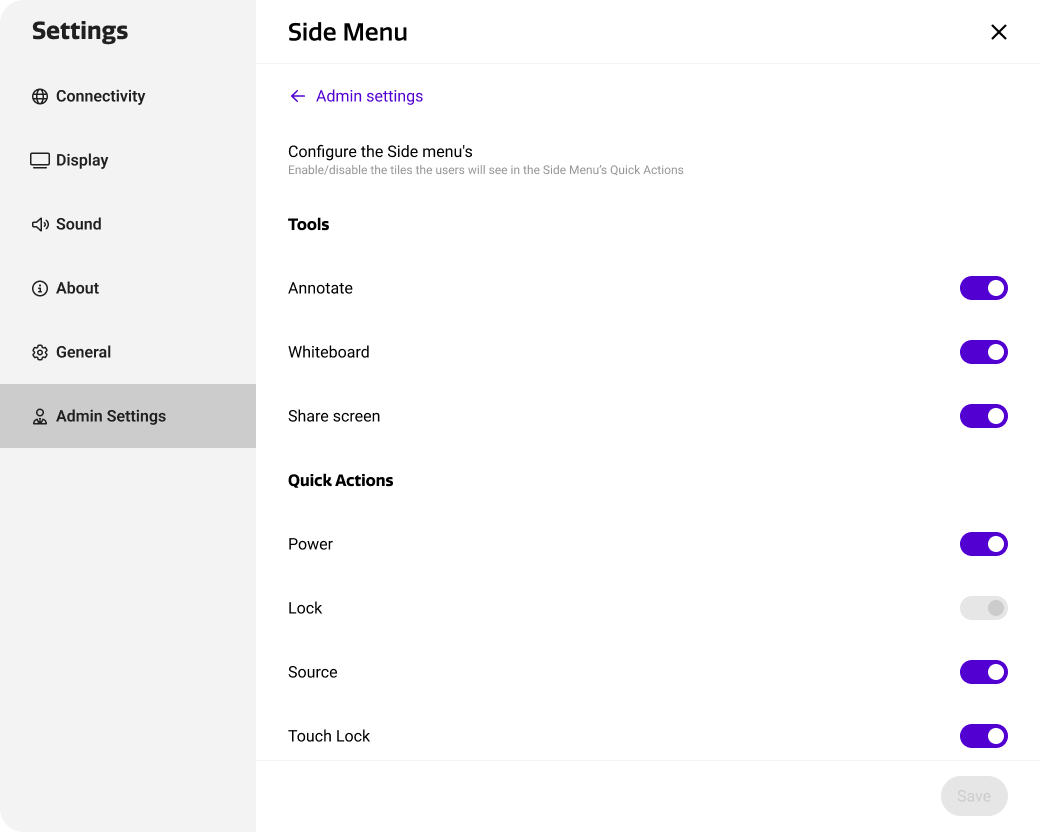Click the Sound menu item in the sidebar

pyautogui.click(x=78, y=224)
